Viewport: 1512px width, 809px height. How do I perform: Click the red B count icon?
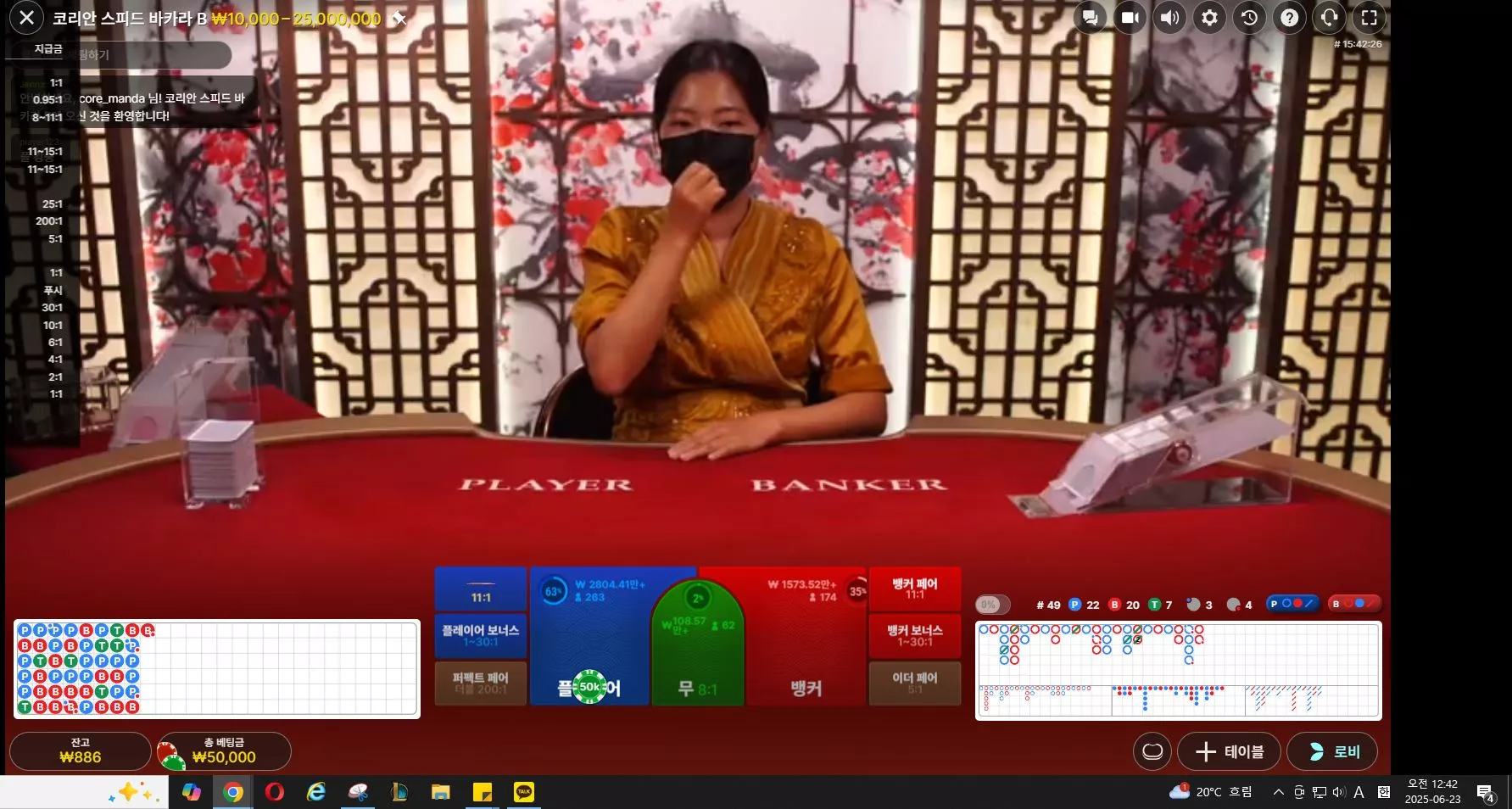pos(1114,605)
